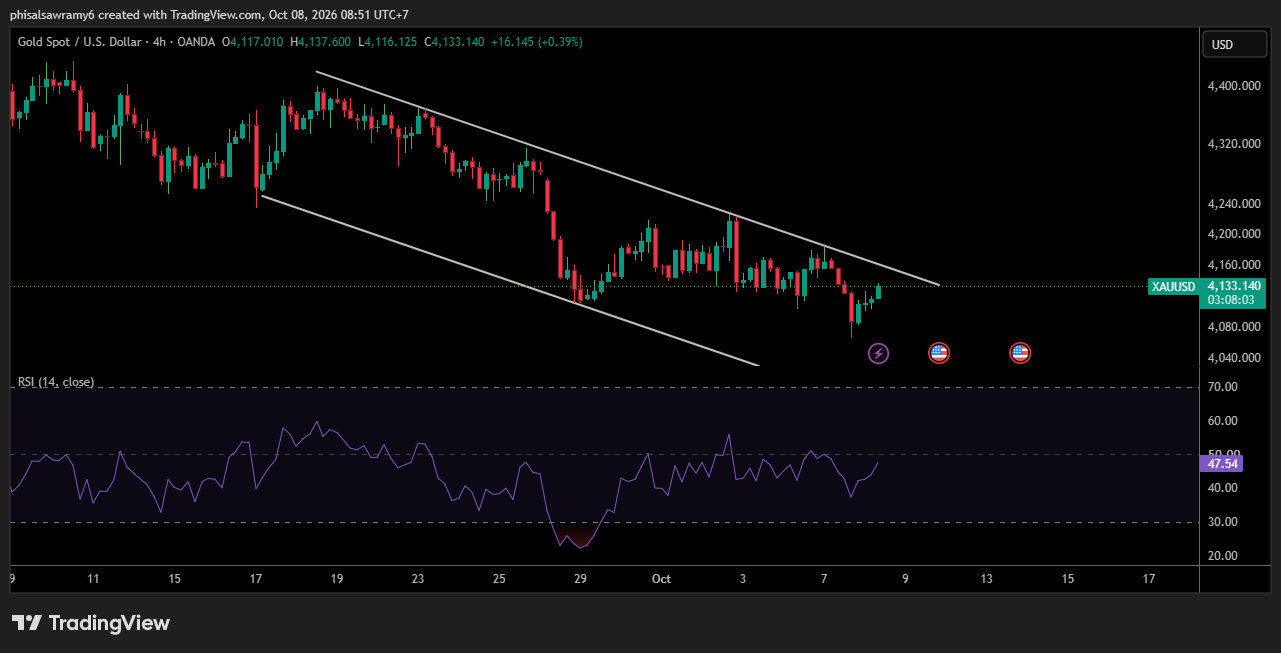The height and width of the screenshot is (653, 1281).
Task: Click the 40.00 RSI axis label
Action: pyautogui.click(x=1223, y=488)
